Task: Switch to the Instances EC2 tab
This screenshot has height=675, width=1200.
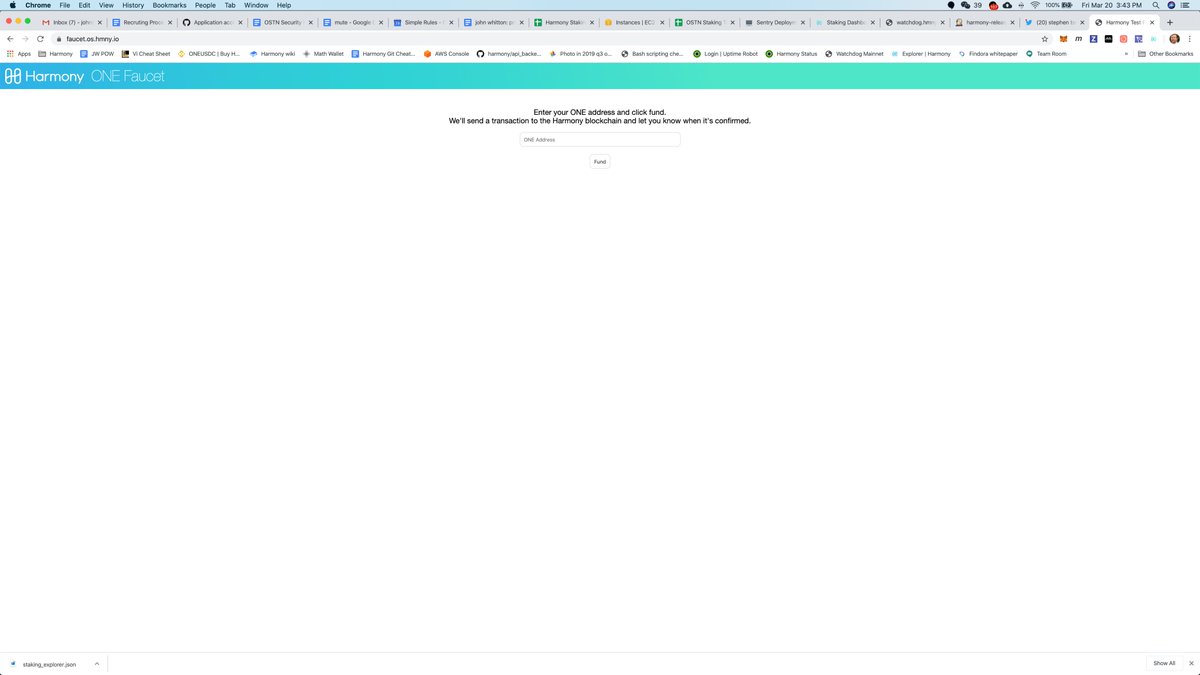Action: tap(632, 22)
